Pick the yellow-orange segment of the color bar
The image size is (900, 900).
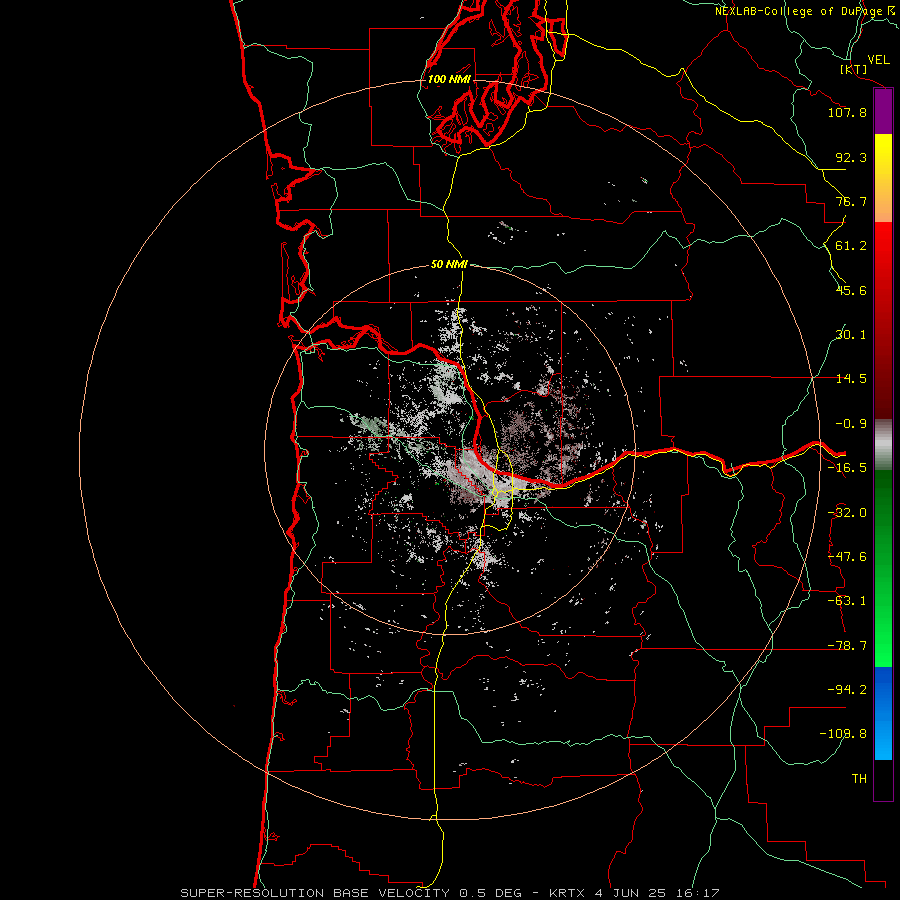pos(883,178)
